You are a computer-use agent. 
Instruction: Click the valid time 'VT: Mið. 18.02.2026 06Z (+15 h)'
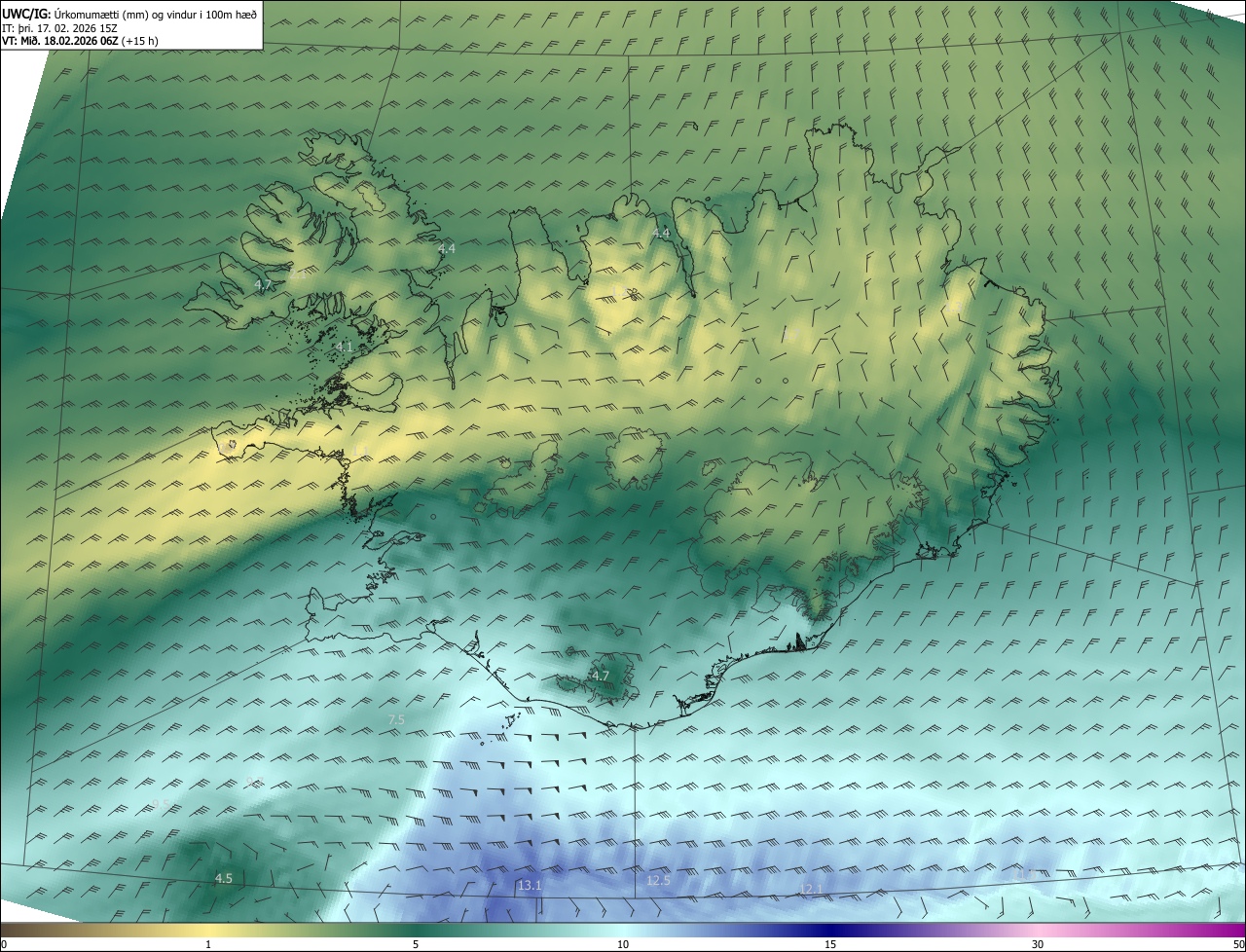click(81, 41)
